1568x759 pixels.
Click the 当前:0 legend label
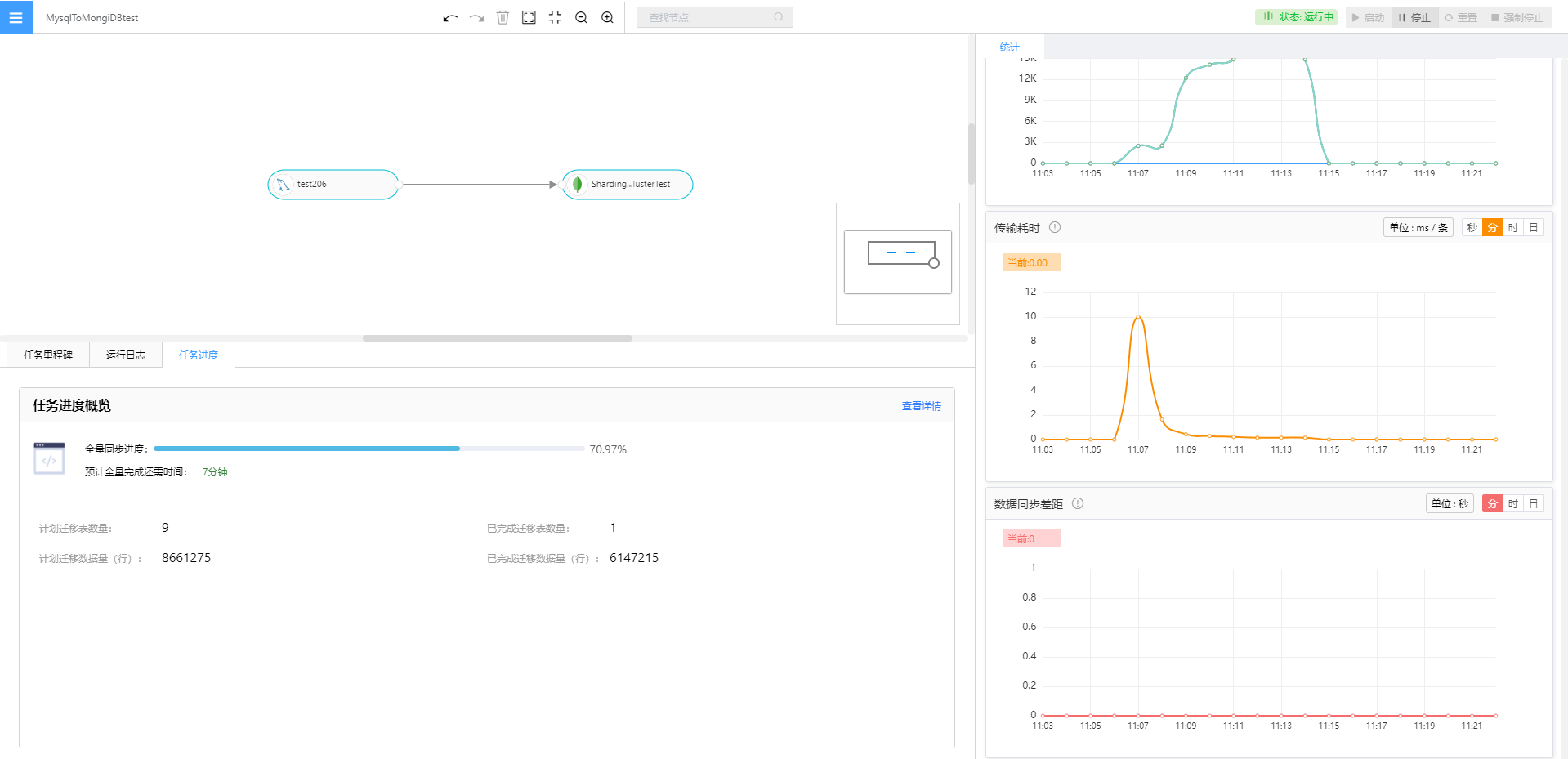coord(1031,538)
